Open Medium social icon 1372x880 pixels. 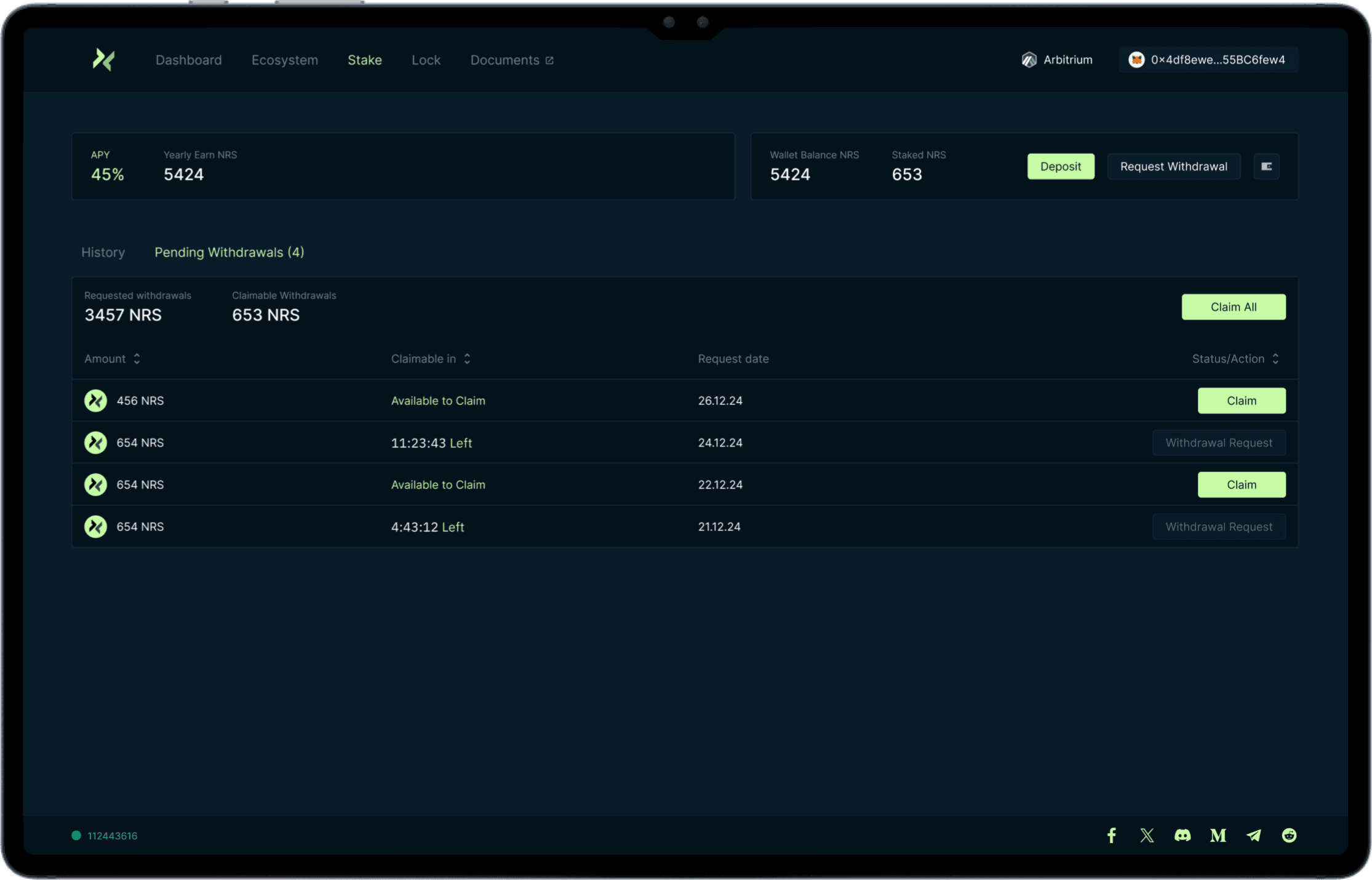pos(1218,835)
